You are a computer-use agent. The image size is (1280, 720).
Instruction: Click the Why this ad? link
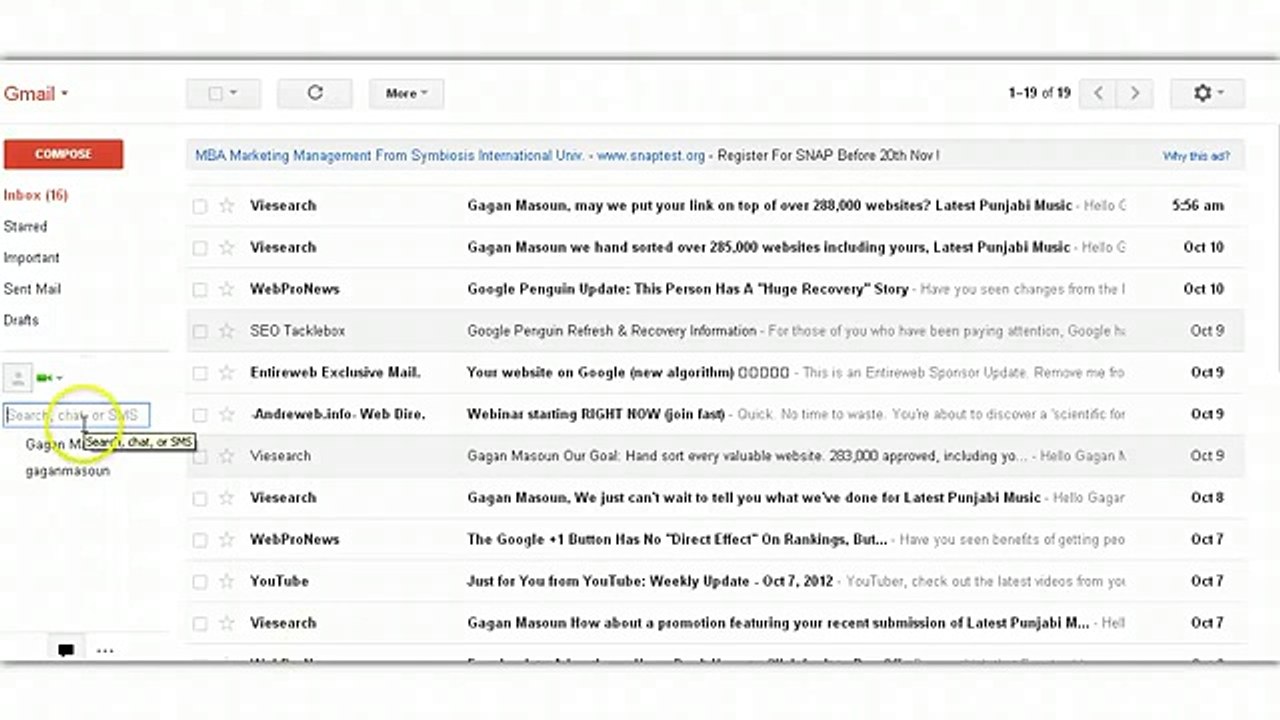[x=1196, y=156]
